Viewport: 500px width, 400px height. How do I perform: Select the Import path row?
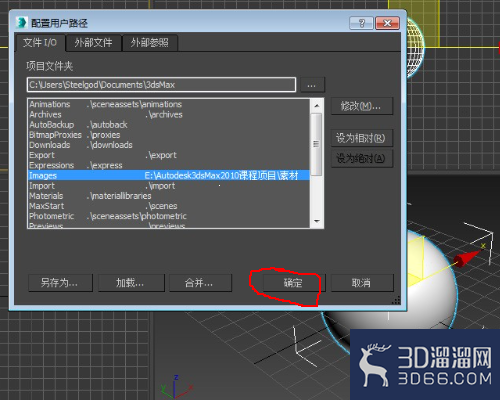(x=169, y=186)
